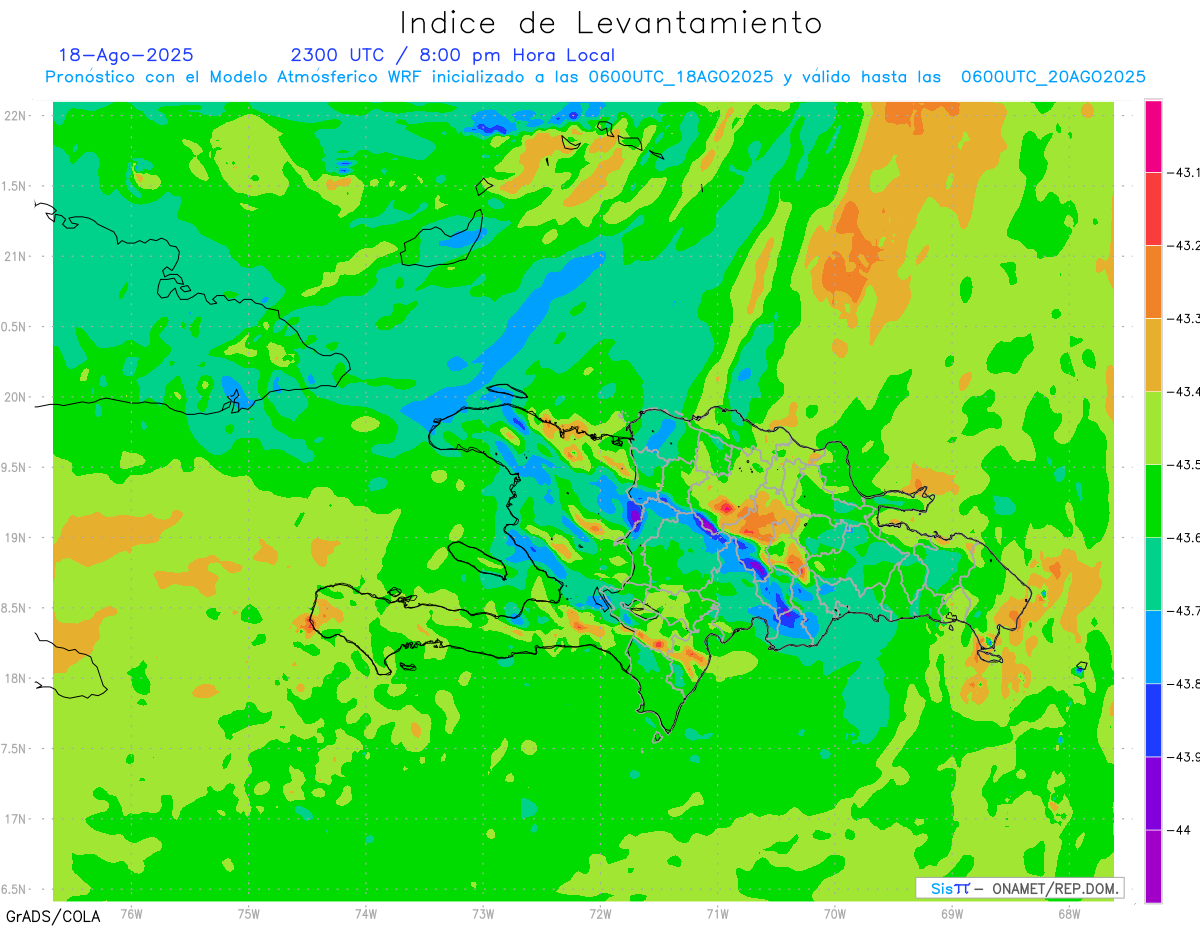This screenshot has height=927, width=1200.
Task: Click the '76W' longitude label
Action: tap(131, 913)
